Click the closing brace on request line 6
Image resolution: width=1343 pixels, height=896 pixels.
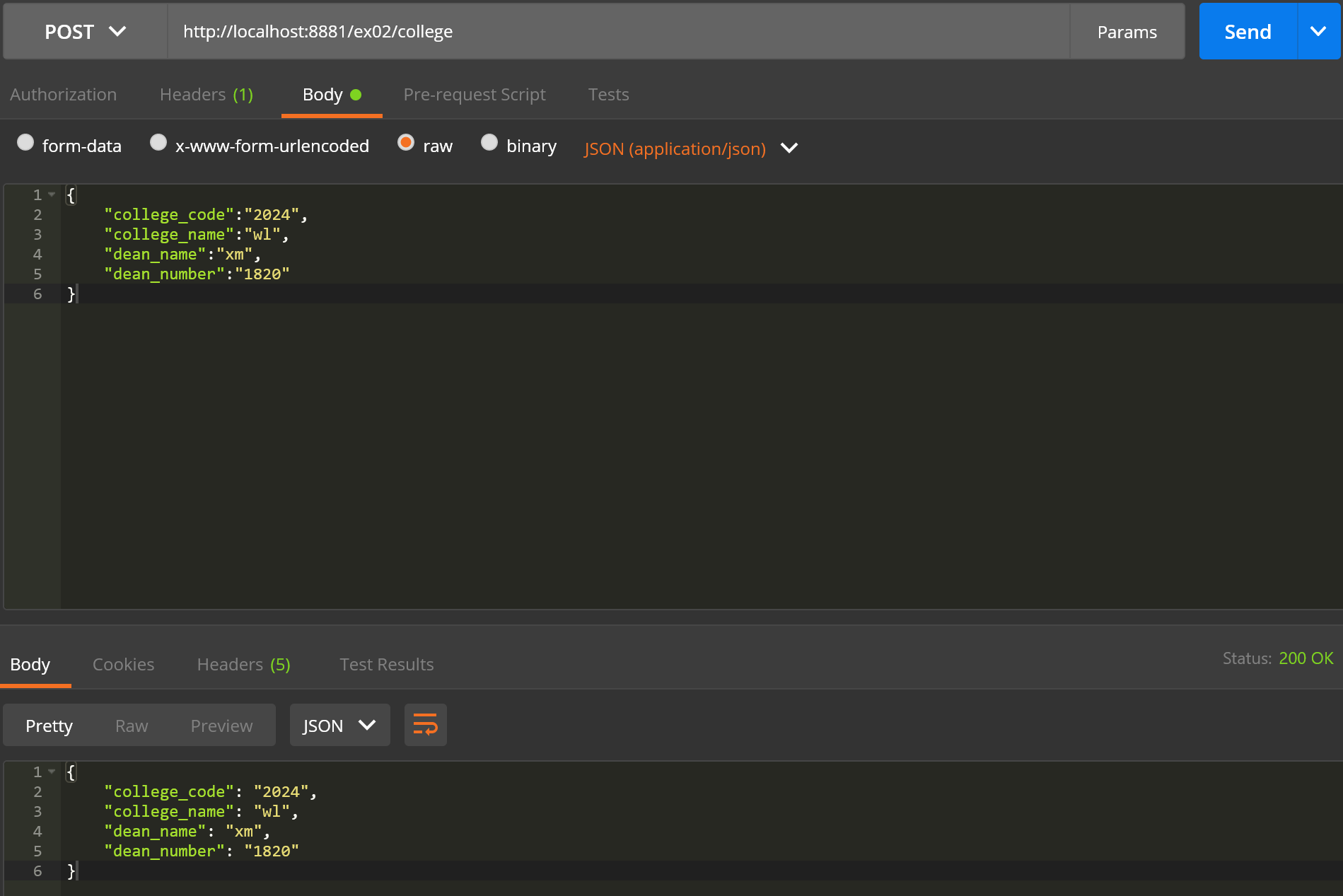click(x=71, y=293)
